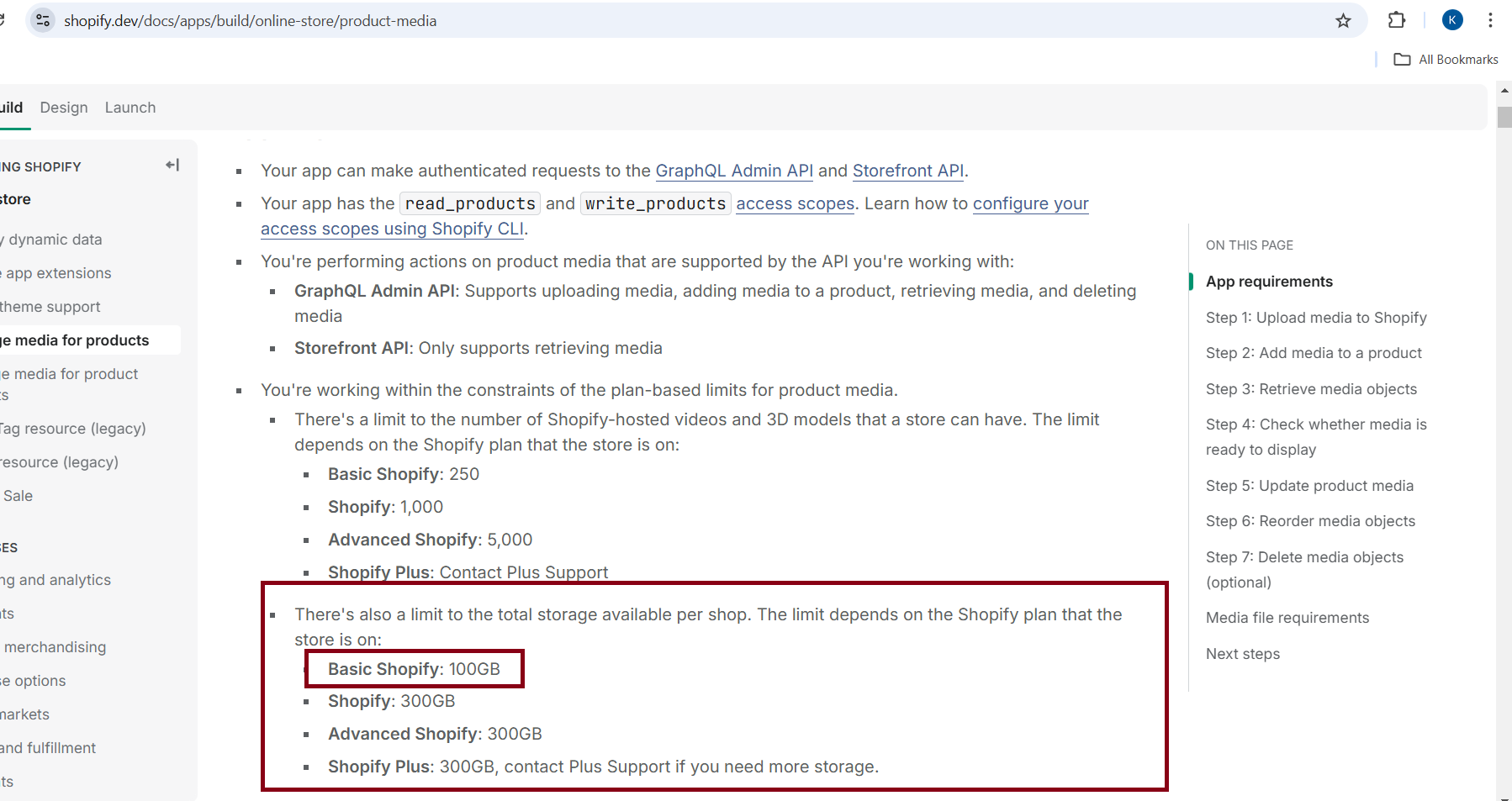Open the store sidebar heading

click(16, 199)
